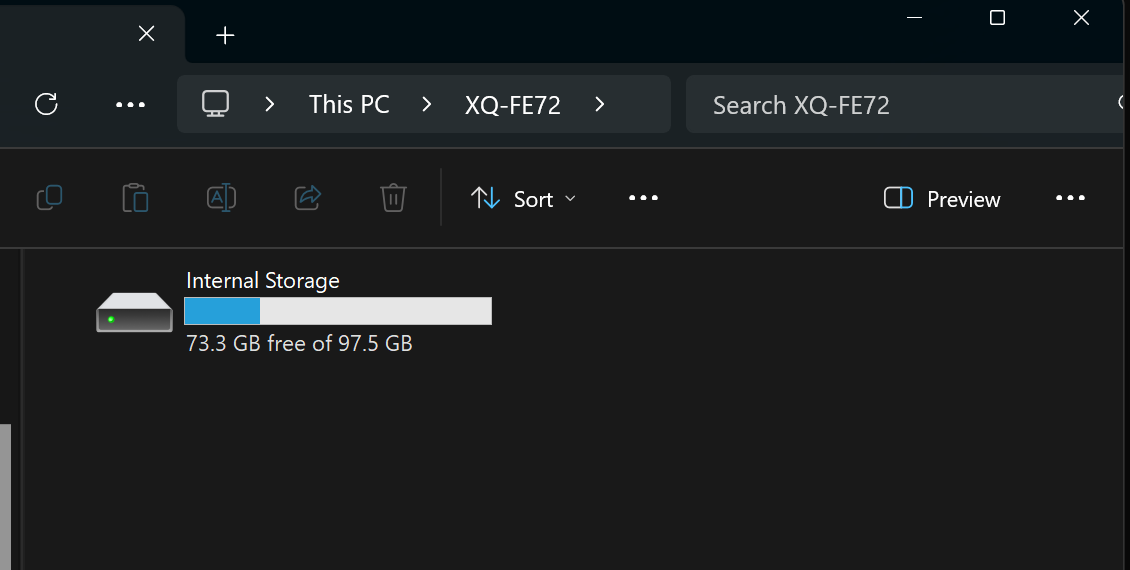Image resolution: width=1130 pixels, height=570 pixels.
Task: Click the Internal Storage usage bar
Action: pos(338,311)
